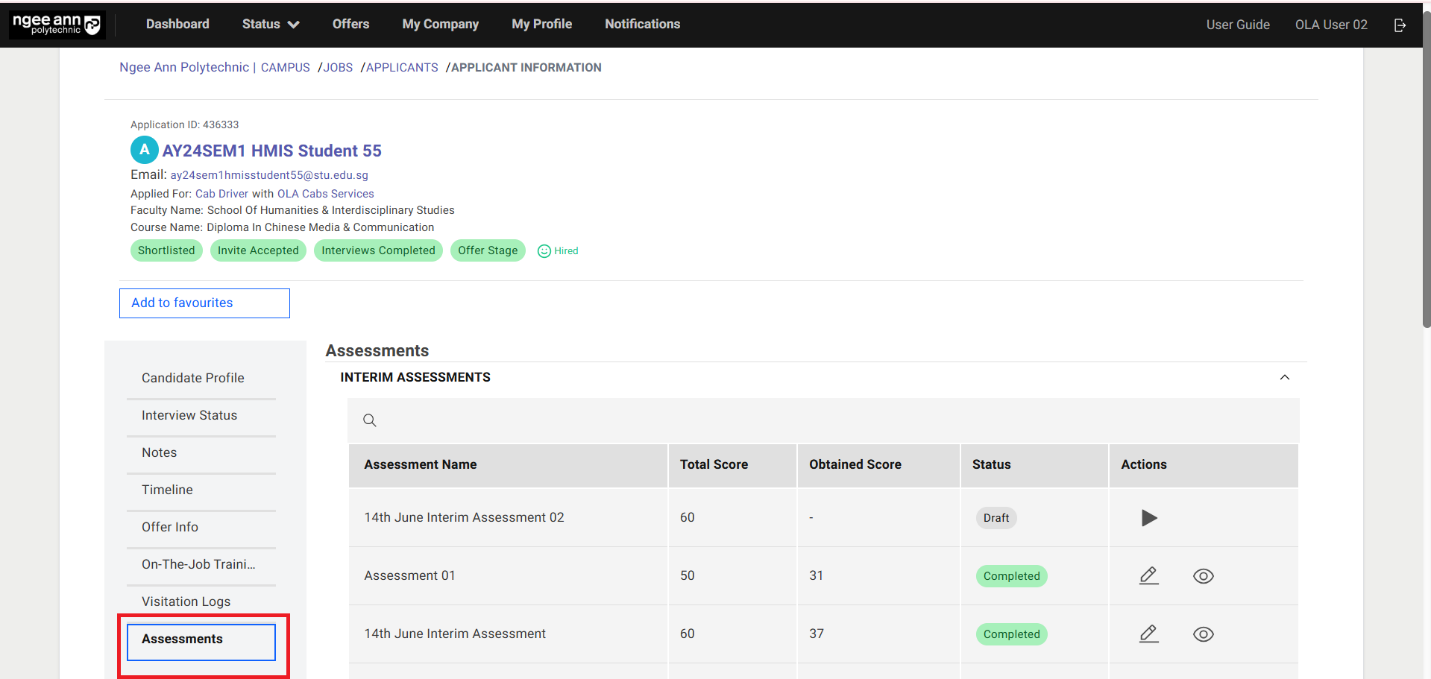Start the 14th June Interim Assessment 02
1431x679 pixels.
coord(1149,518)
